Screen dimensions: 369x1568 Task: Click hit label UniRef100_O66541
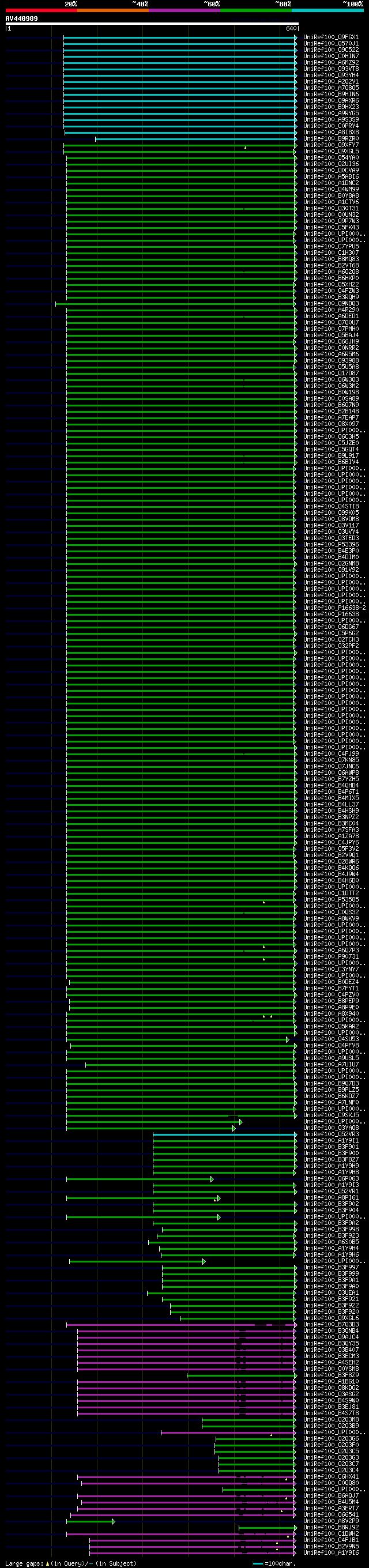(332, 1514)
